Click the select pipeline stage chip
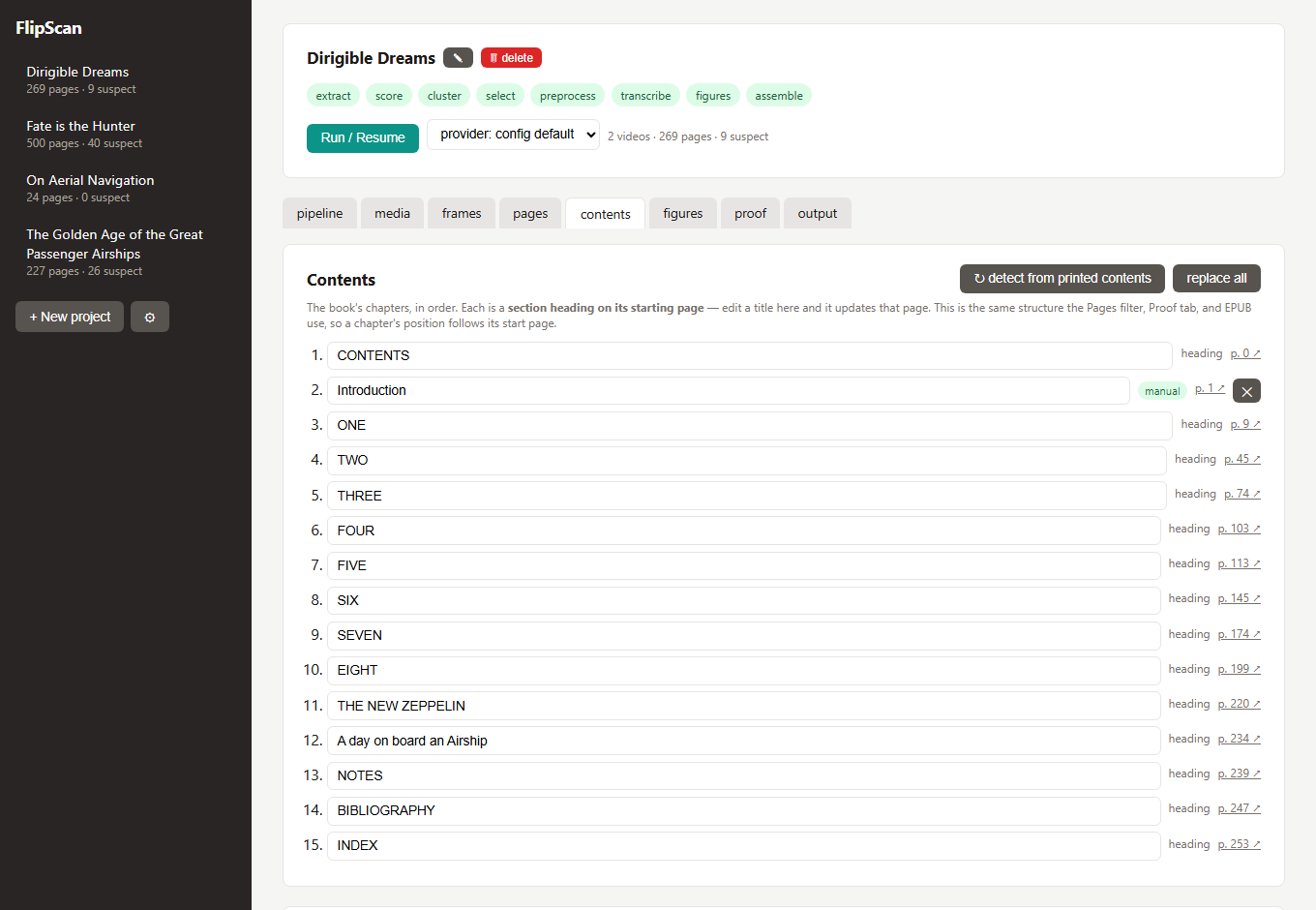 click(x=500, y=96)
